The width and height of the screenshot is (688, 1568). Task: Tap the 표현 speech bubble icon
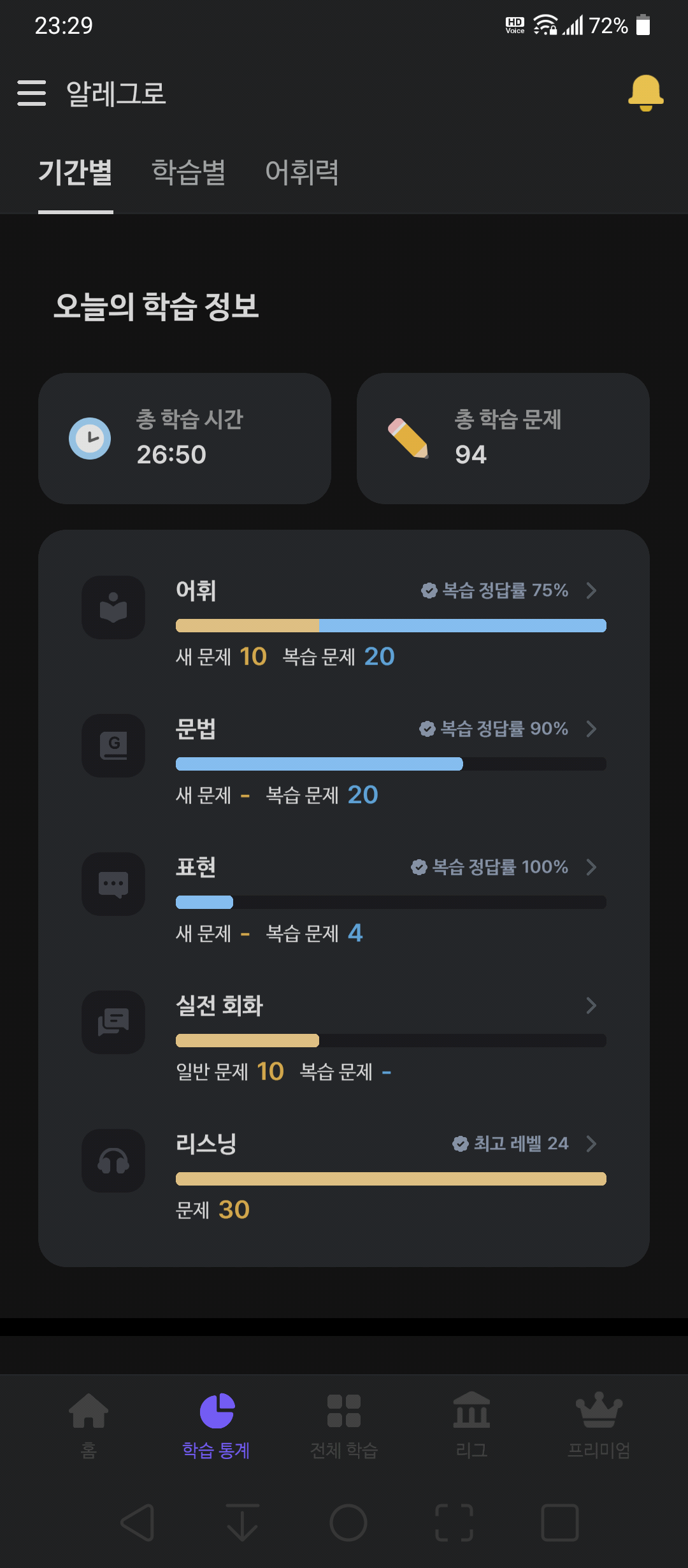[113, 884]
